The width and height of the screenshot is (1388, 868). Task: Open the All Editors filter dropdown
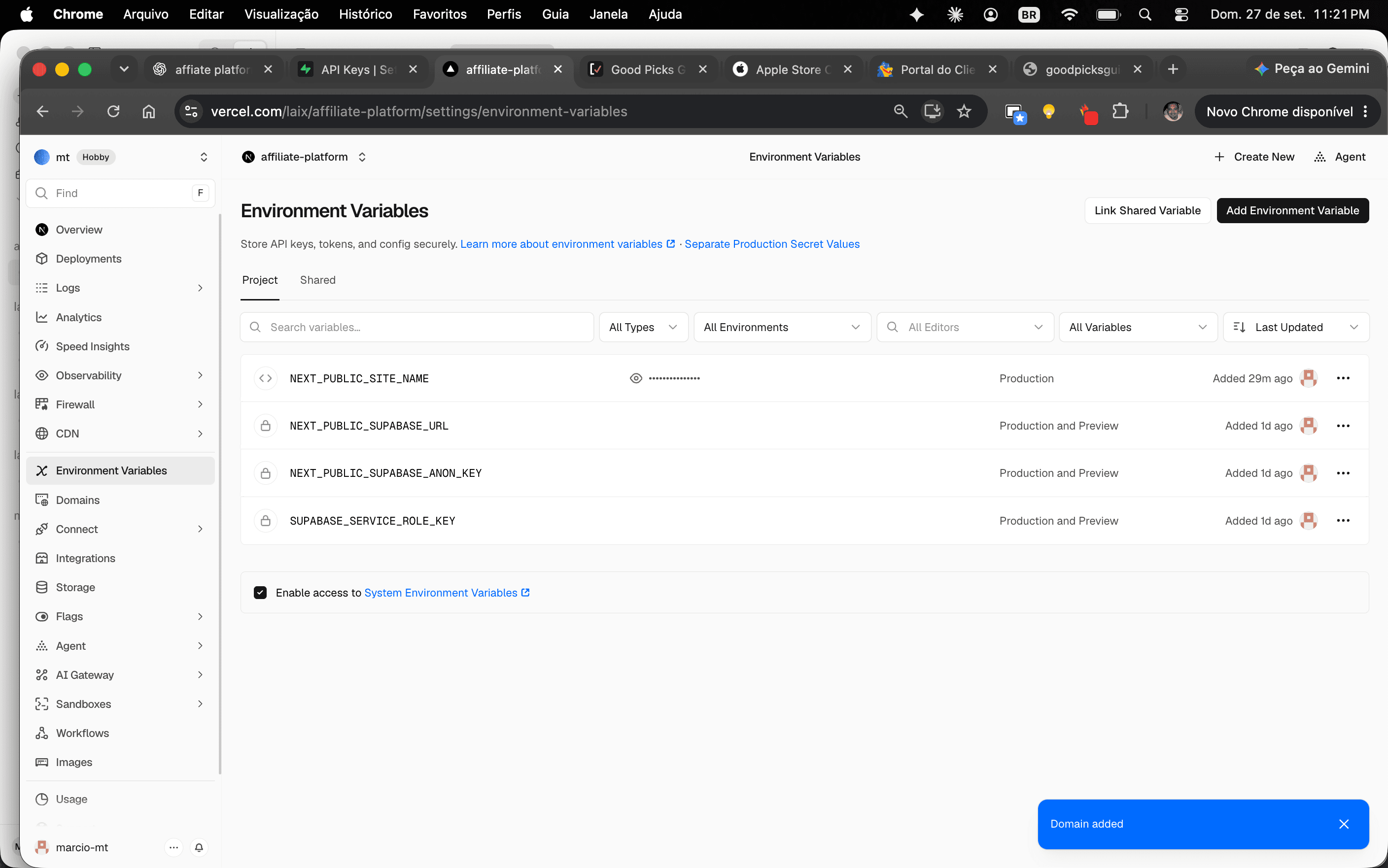tap(965, 327)
